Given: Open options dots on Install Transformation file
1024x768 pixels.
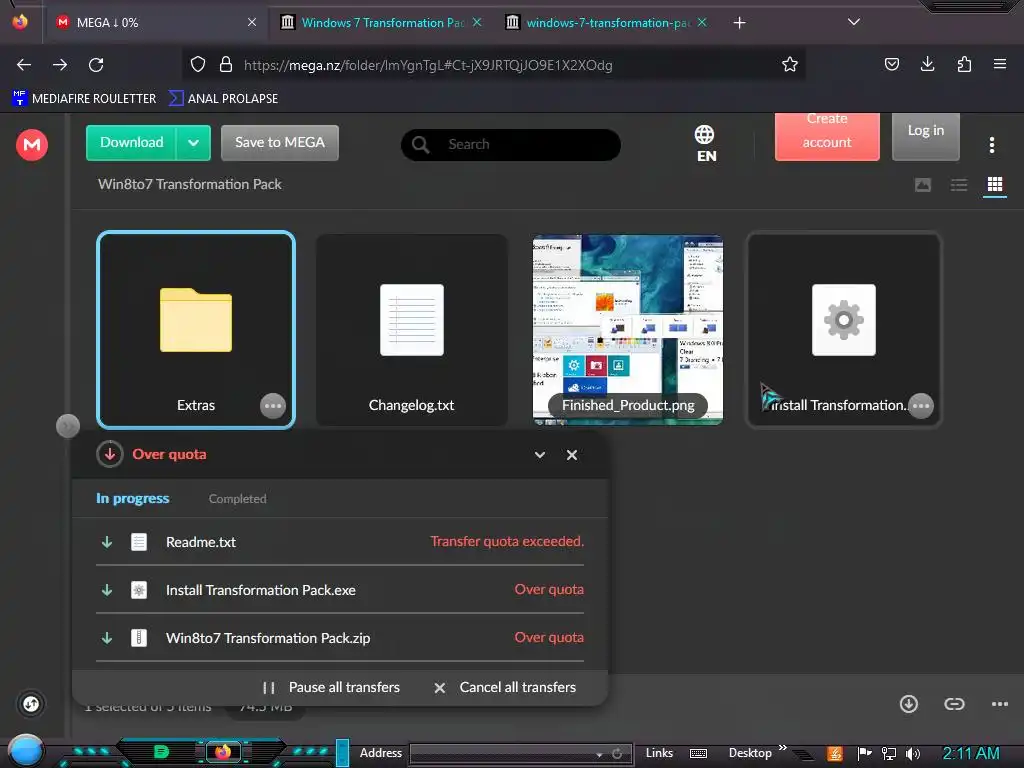Looking at the screenshot, I should click(x=921, y=406).
